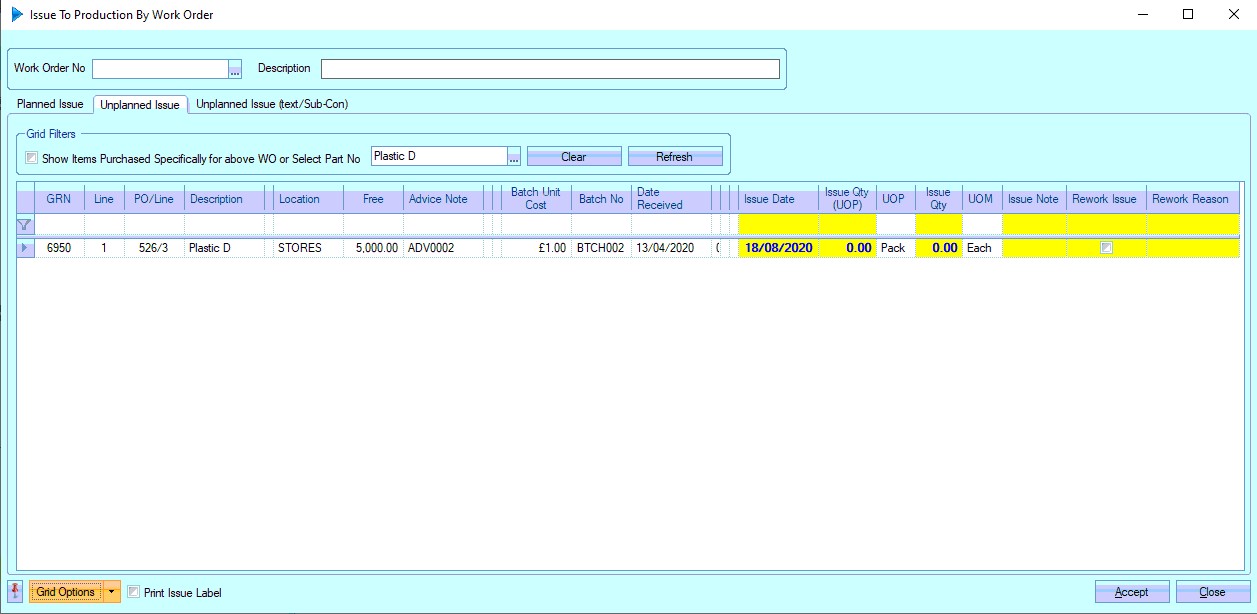
Task: Maximize the Issue To Production window
Action: [1187, 15]
